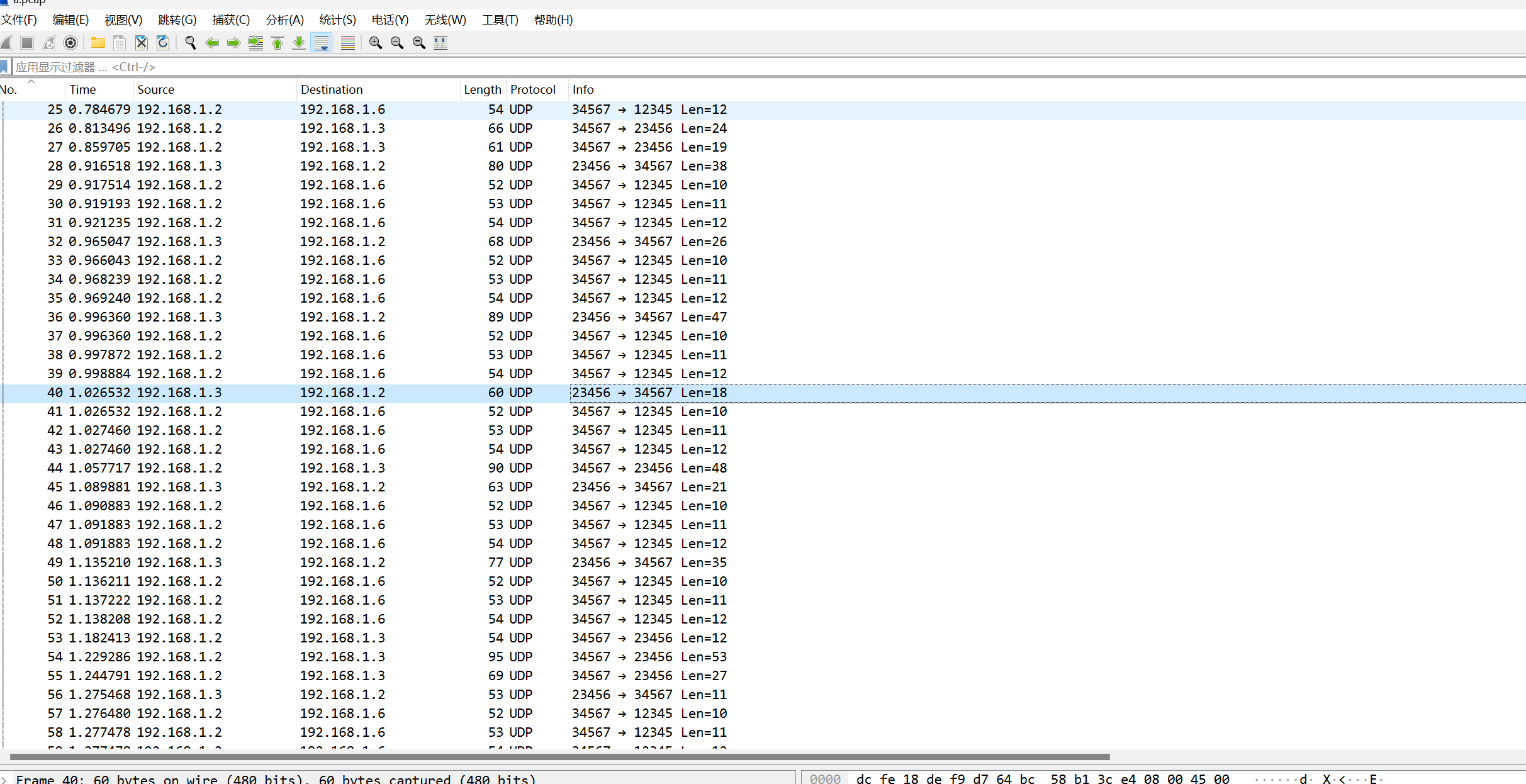Sort packets by No. column
Viewport: 1526px width, 784px height.
[x=31, y=89]
